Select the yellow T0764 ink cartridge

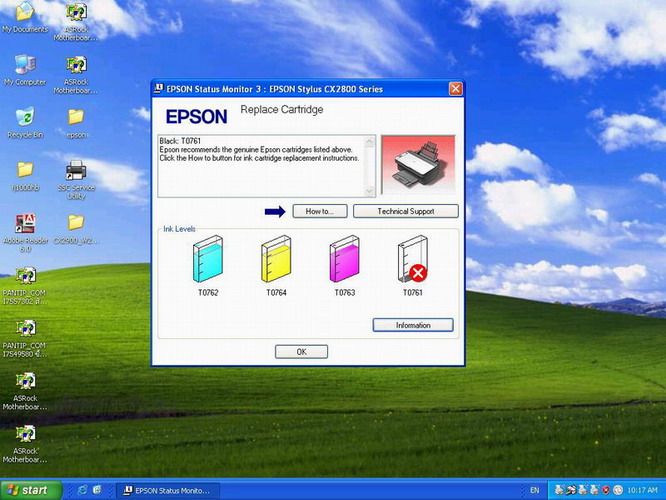(276, 259)
